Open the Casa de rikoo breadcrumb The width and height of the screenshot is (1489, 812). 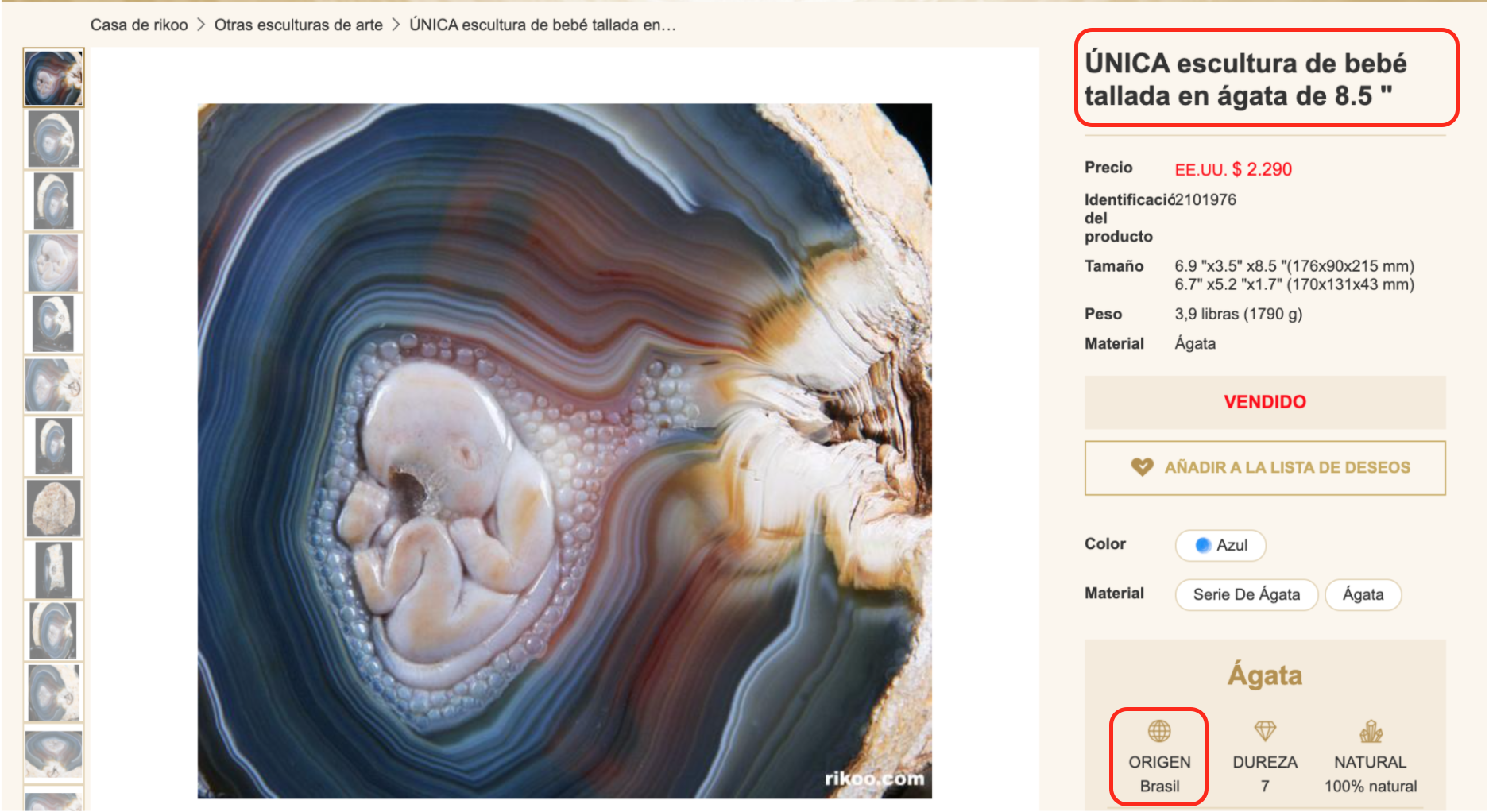(139, 25)
